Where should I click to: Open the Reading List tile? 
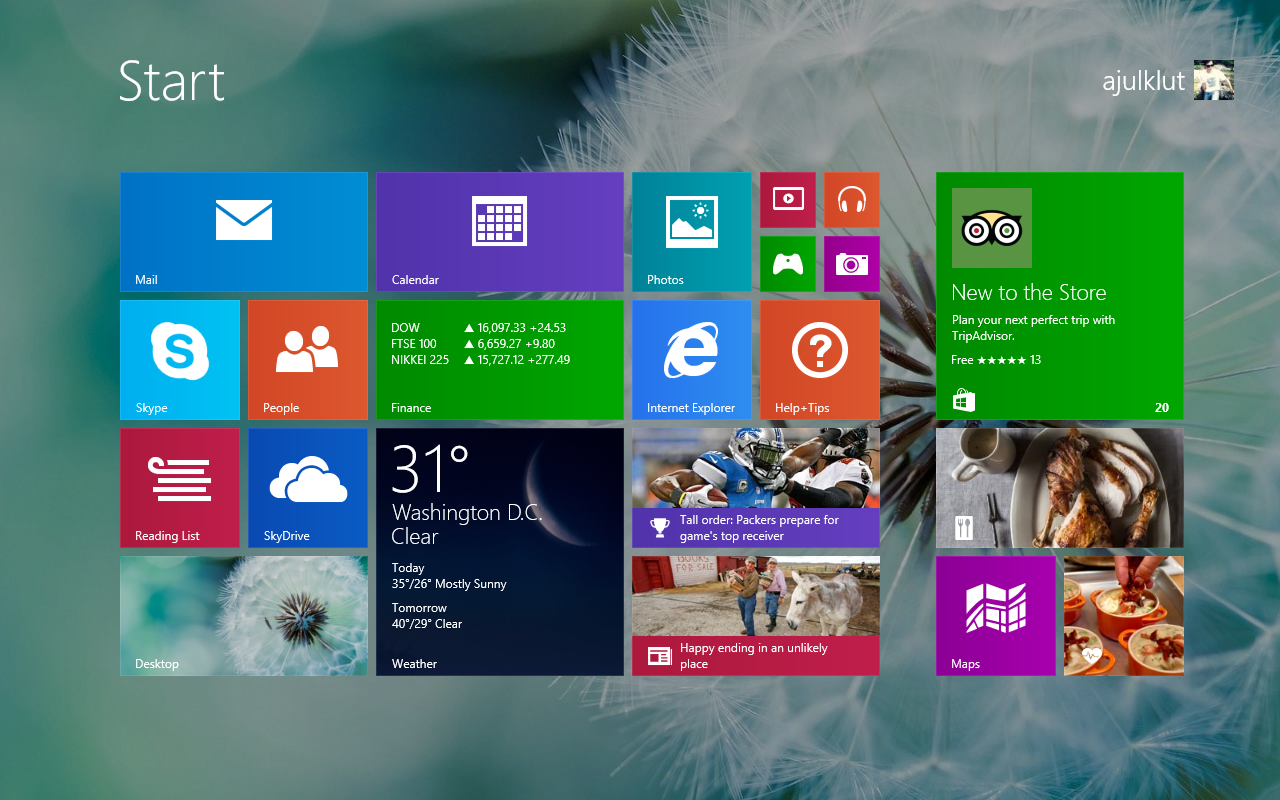[x=180, y=488]
